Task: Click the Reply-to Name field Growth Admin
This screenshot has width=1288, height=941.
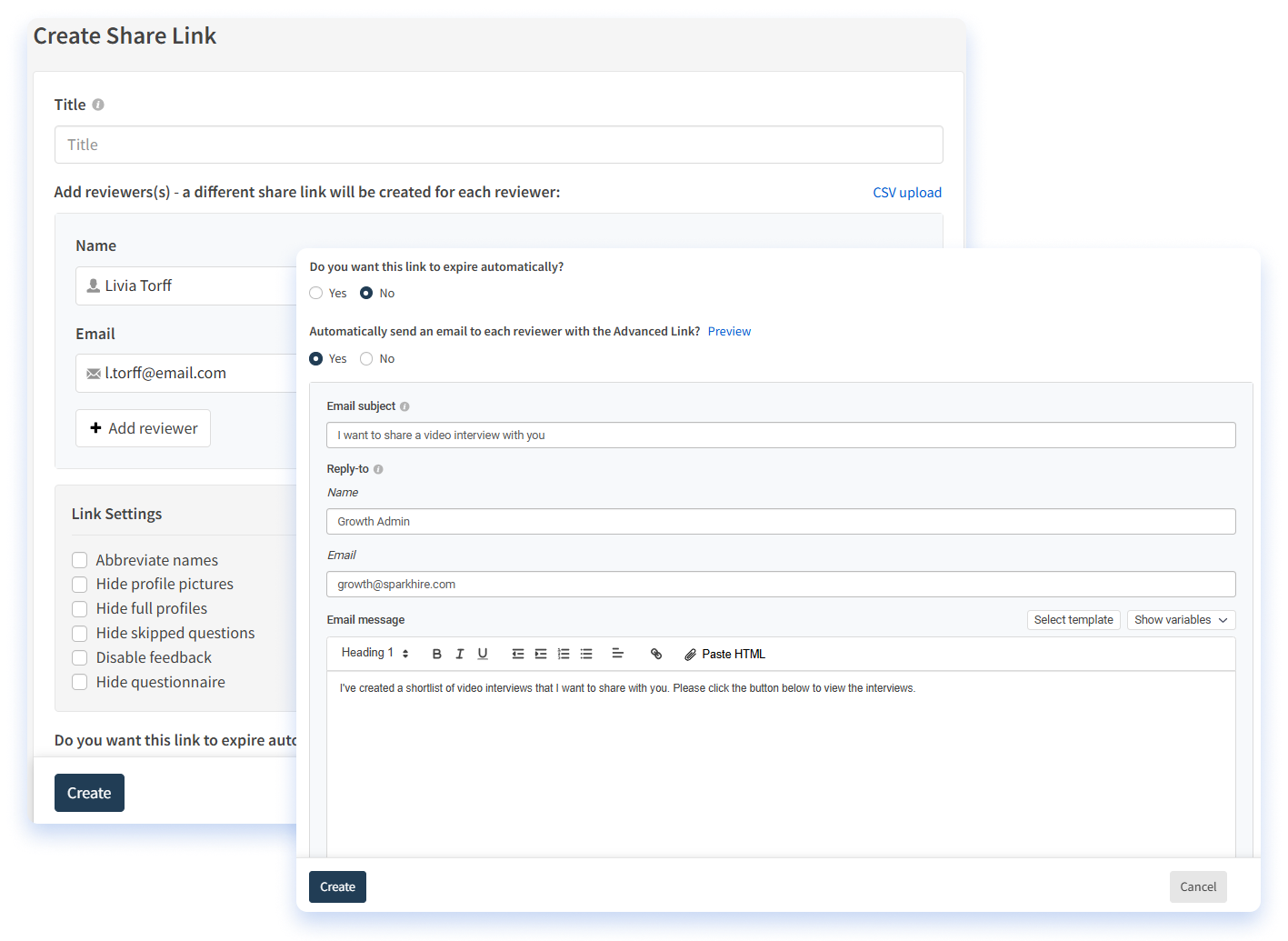Action: (x=781, y=522)
